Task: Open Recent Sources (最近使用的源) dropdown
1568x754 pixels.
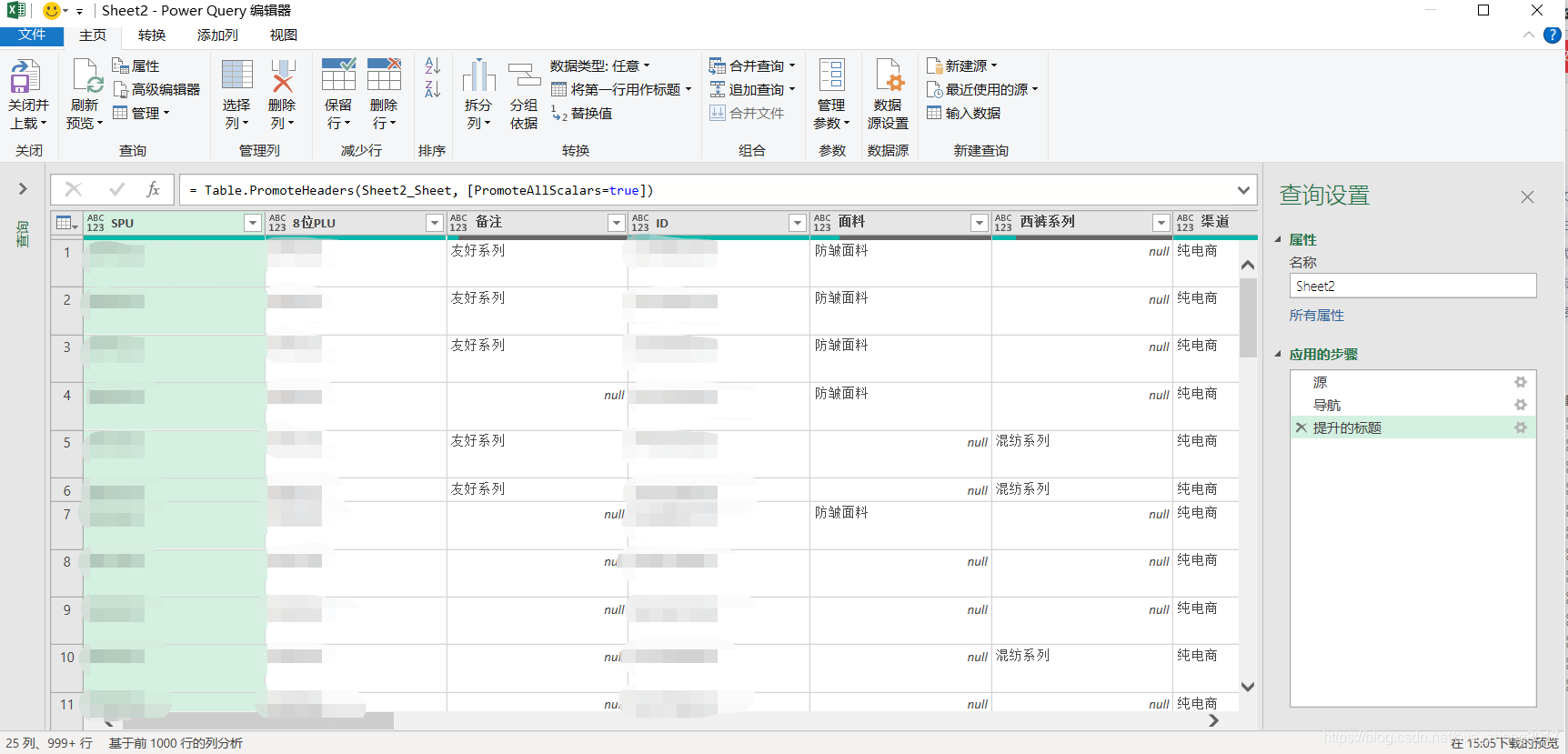Action: click(x=982, y=89)
